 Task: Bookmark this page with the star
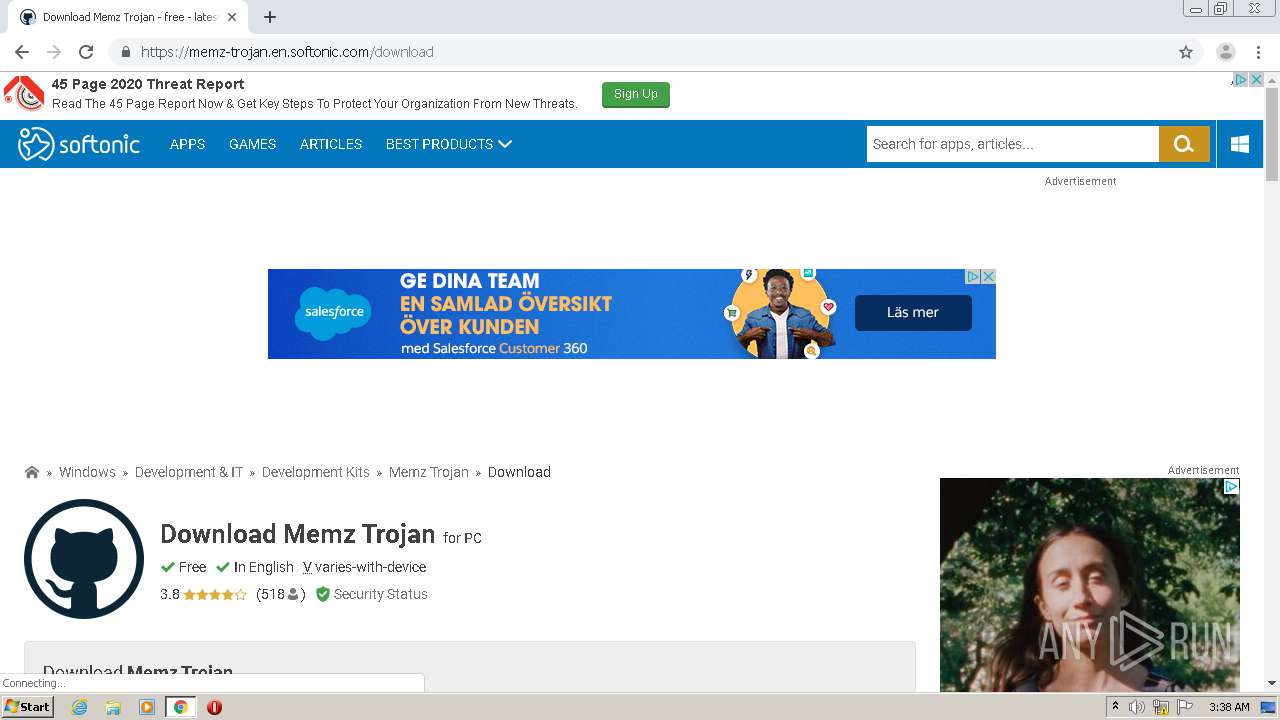tap(1186, 52)
